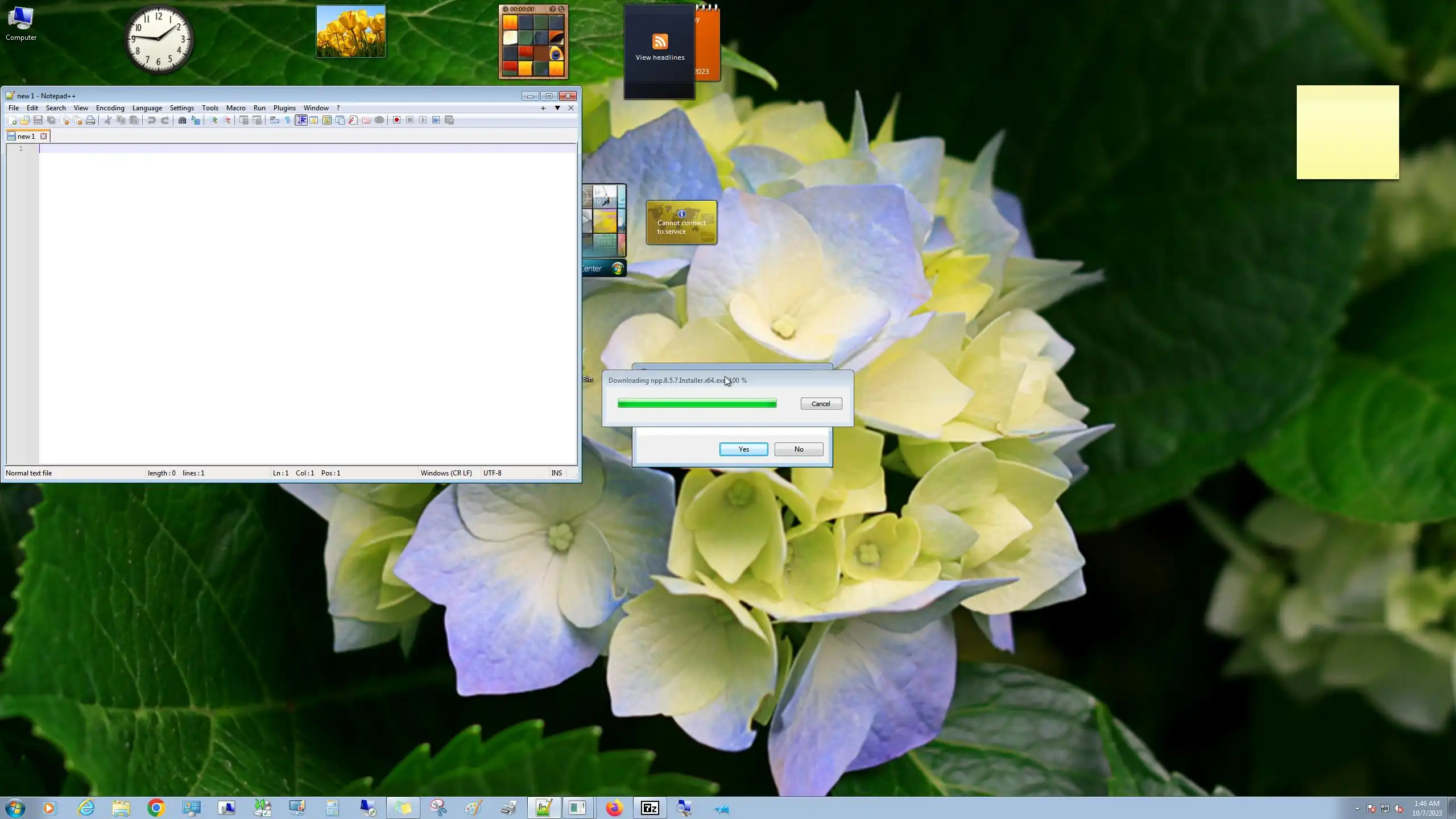Open Find using the binoculars icon
The height and width of the screenshot is (819, 1456).
tap(182, 120)
